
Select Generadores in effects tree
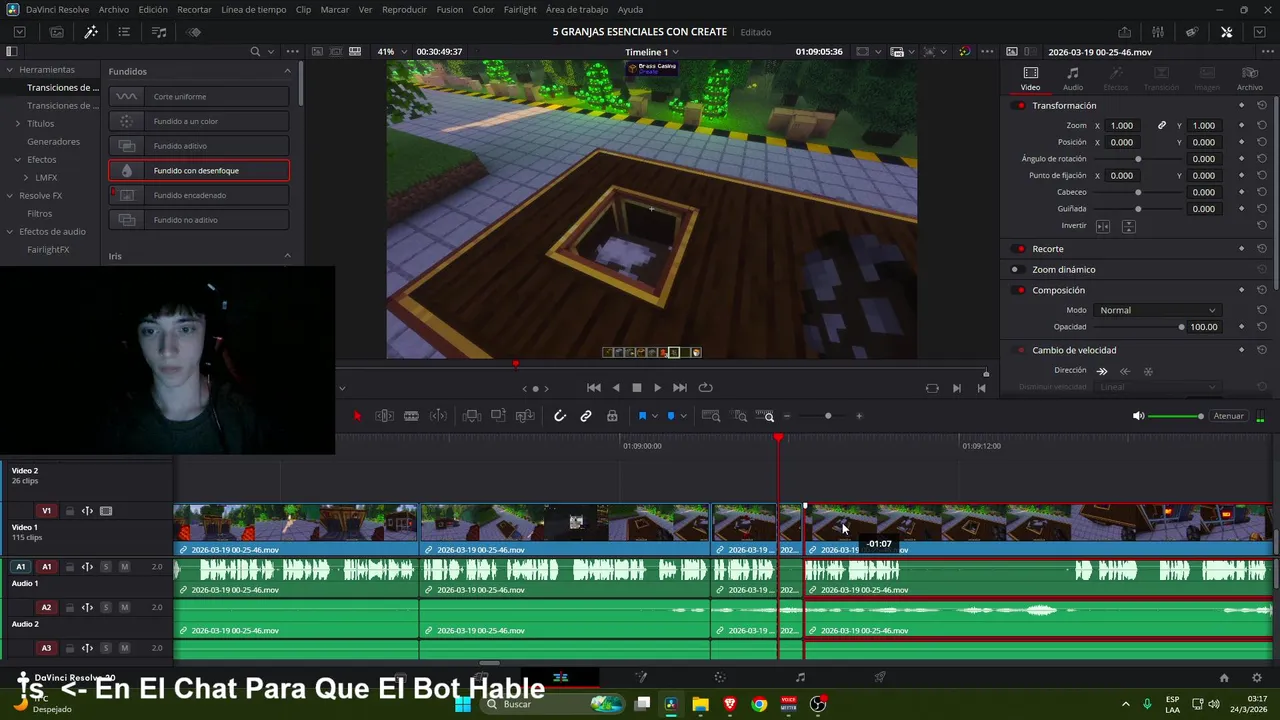tap(53, 141)
